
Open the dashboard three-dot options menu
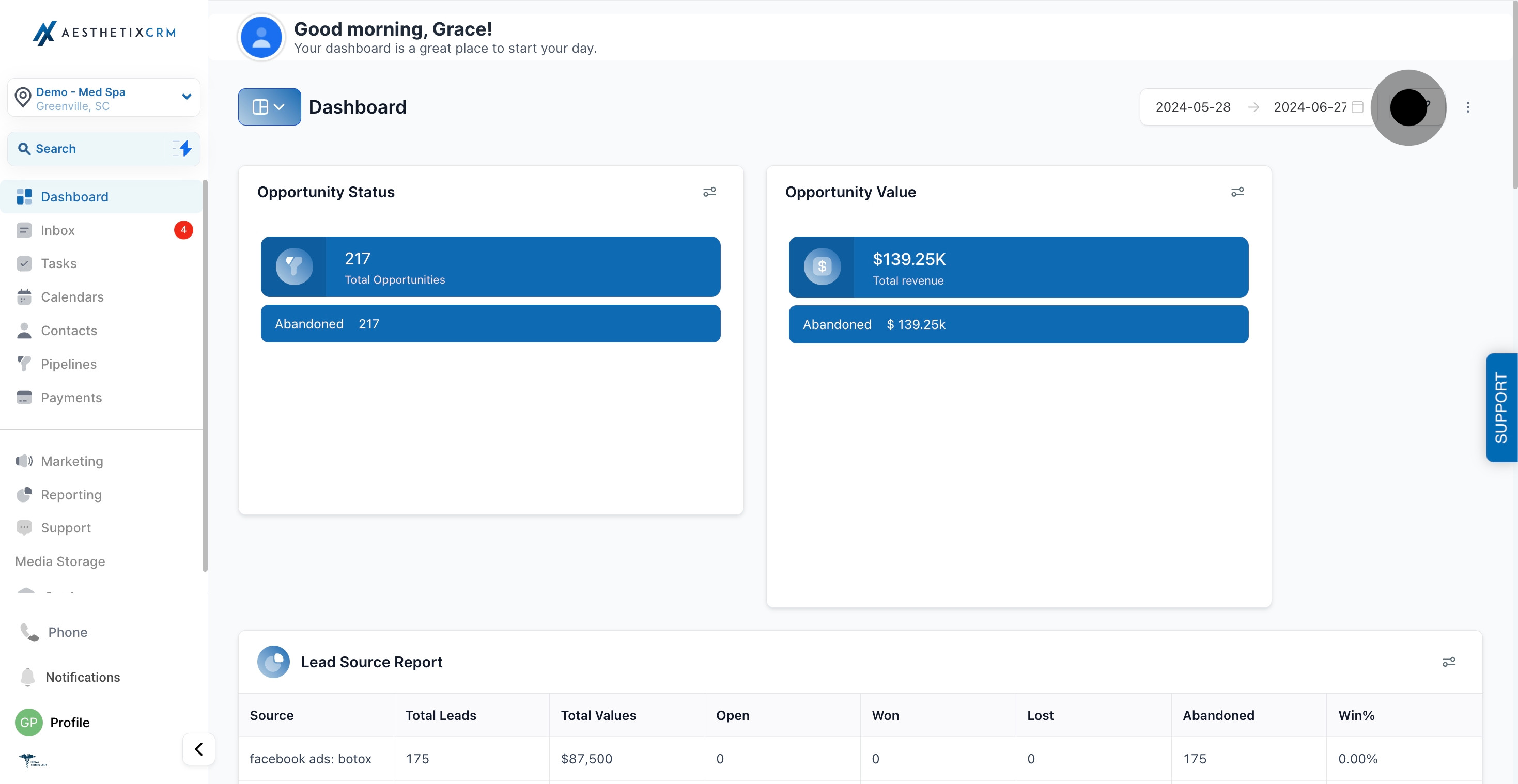pos(1468,107)
